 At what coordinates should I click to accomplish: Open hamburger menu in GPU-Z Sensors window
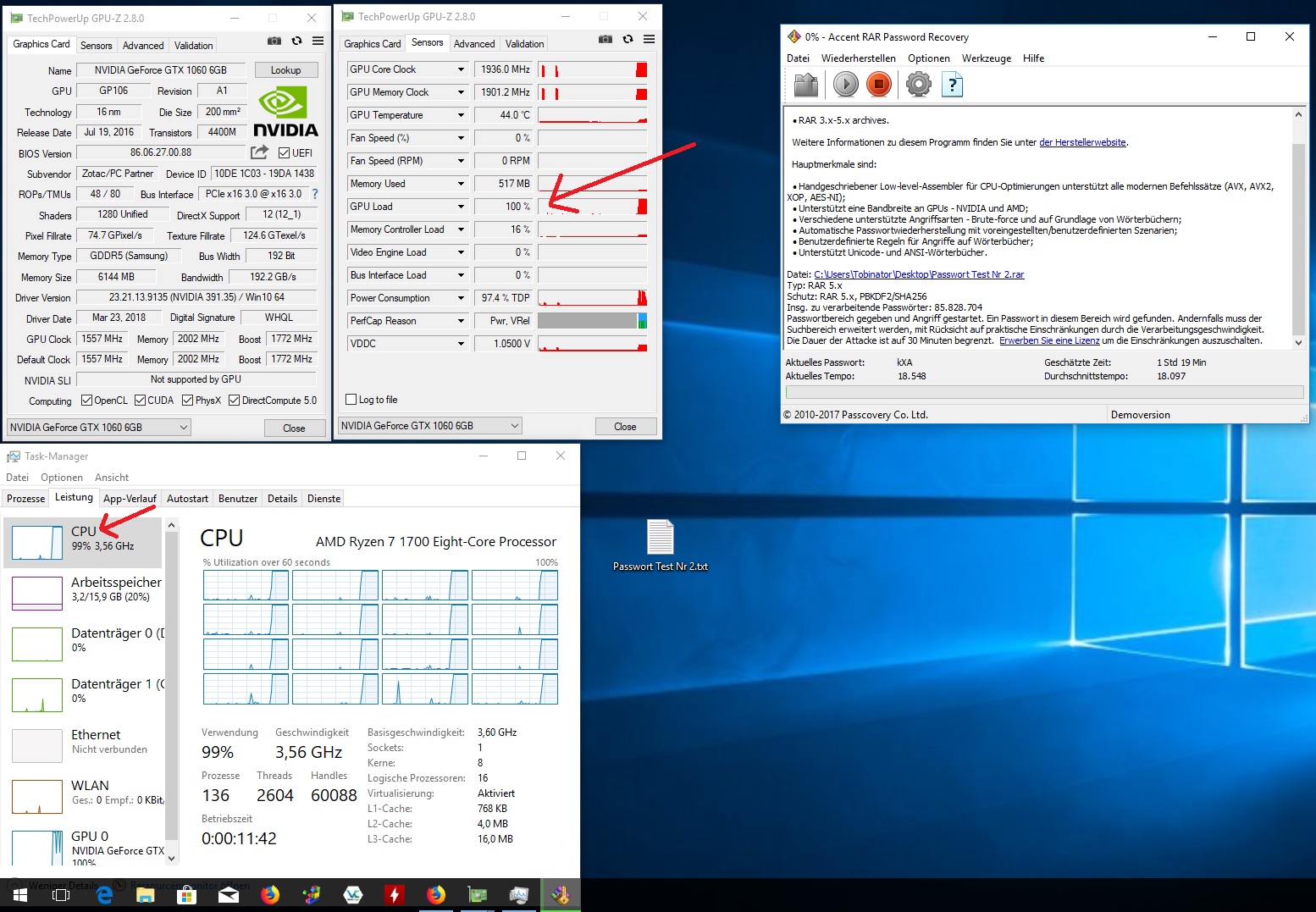pyautogui.click(x=649, y=39)
